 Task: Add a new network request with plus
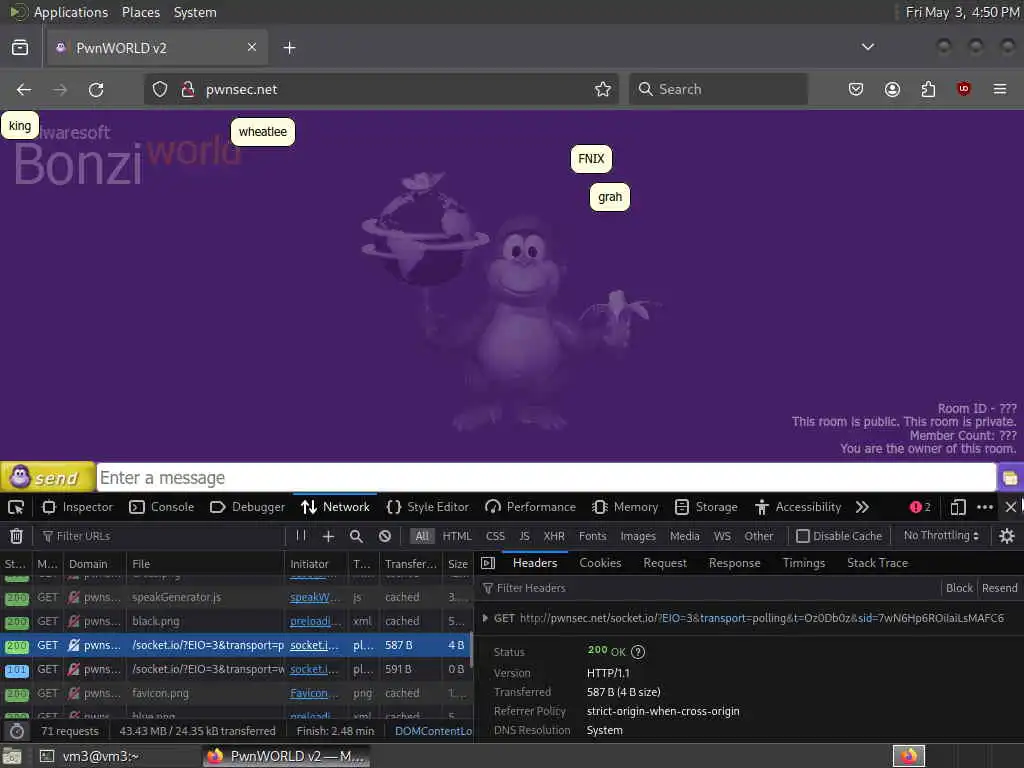328,536
